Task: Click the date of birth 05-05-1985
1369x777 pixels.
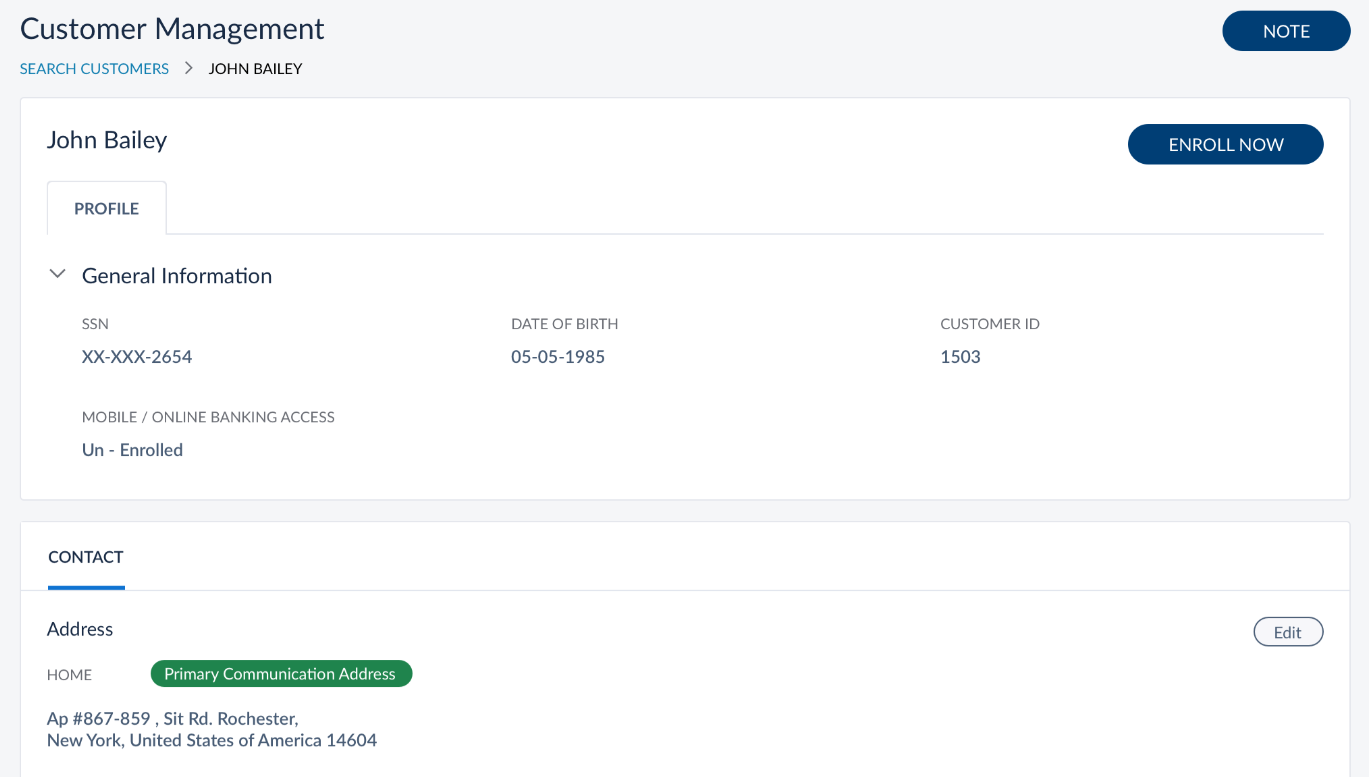Action: coord(558,357)
